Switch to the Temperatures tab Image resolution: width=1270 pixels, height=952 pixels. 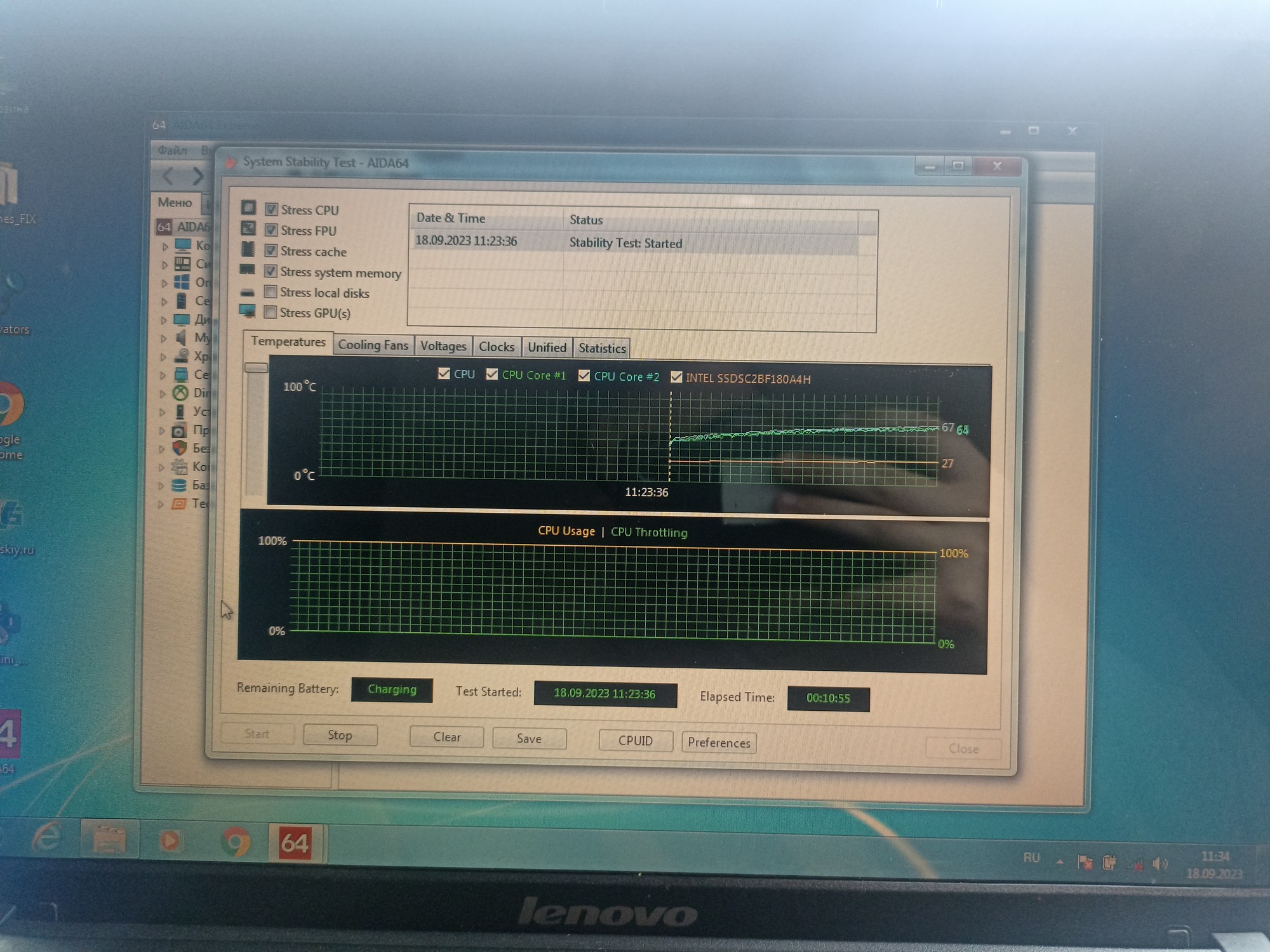click(x=288, y=341)
